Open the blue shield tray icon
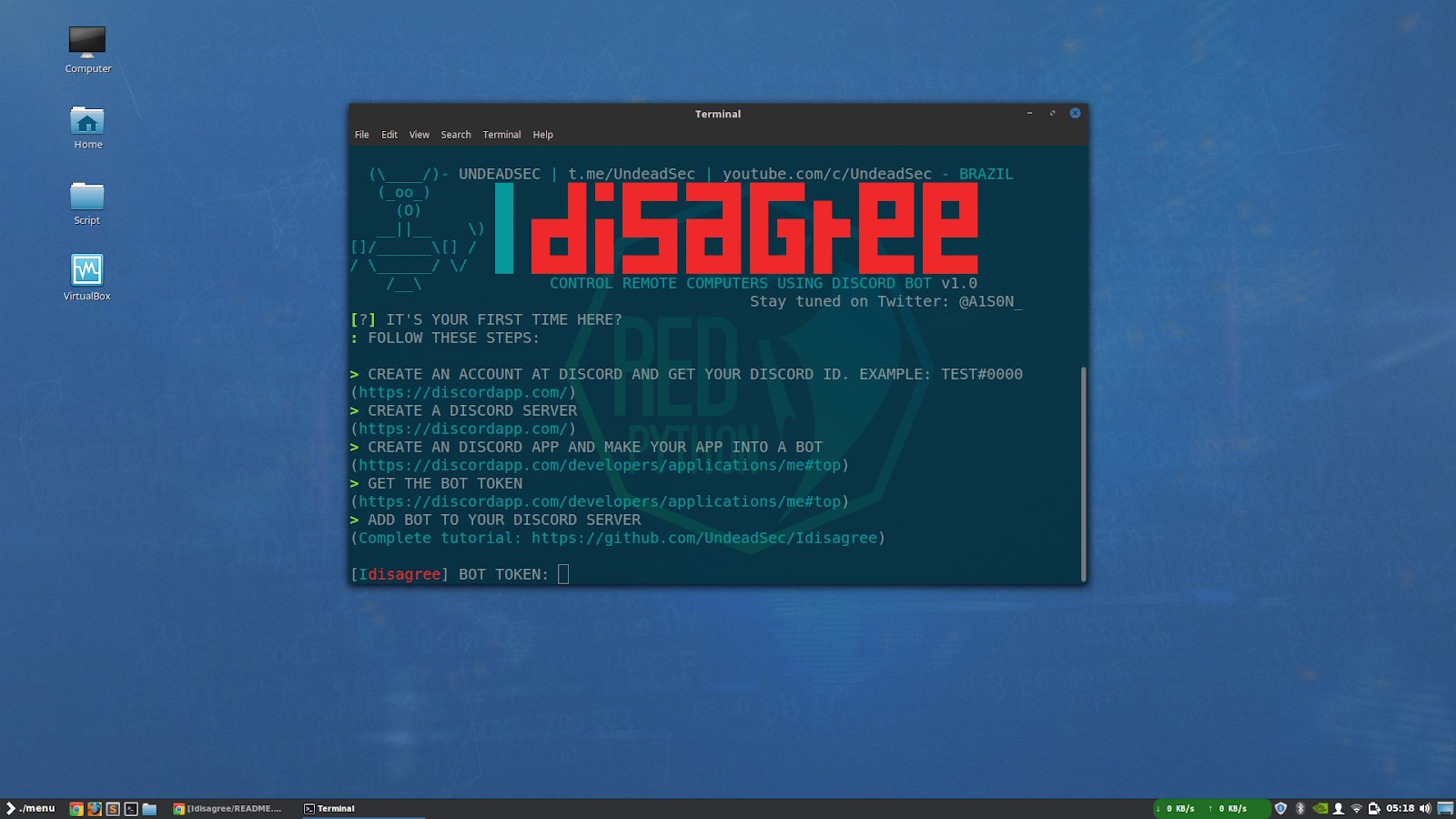The width and height of the screenshot is (1456, 819). (1280, 808)
